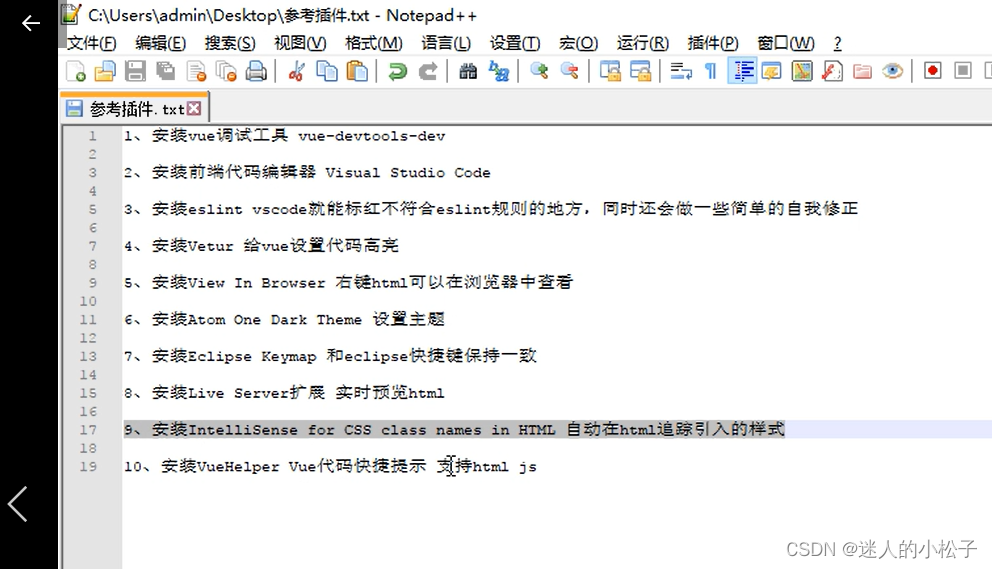992x569 pixels.
Task: Click the line mentioning Visual Studio Code
Action: (x=307, y=172)
